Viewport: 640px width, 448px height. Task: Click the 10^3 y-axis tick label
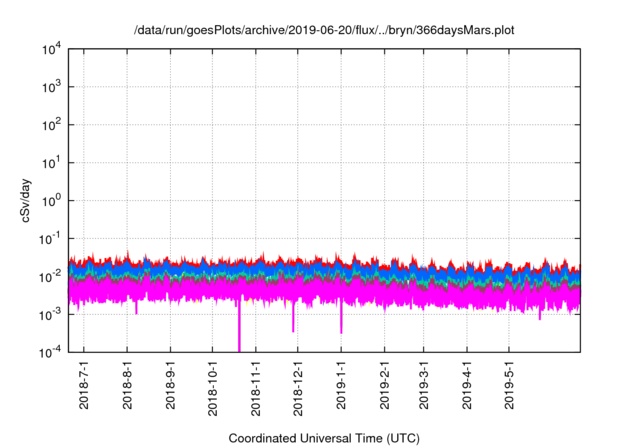coord(52,87)
